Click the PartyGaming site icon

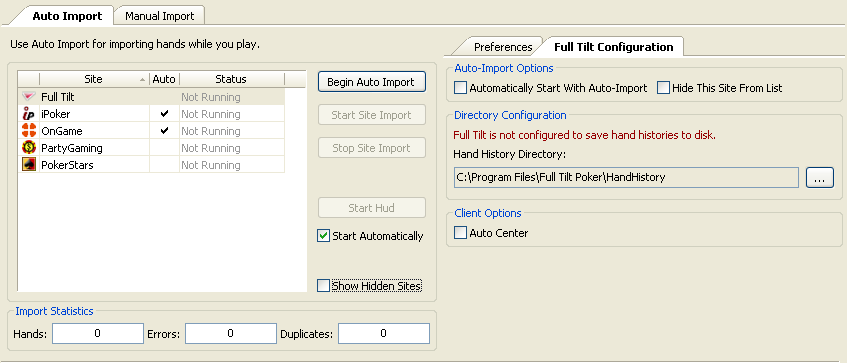click(29, 147)
